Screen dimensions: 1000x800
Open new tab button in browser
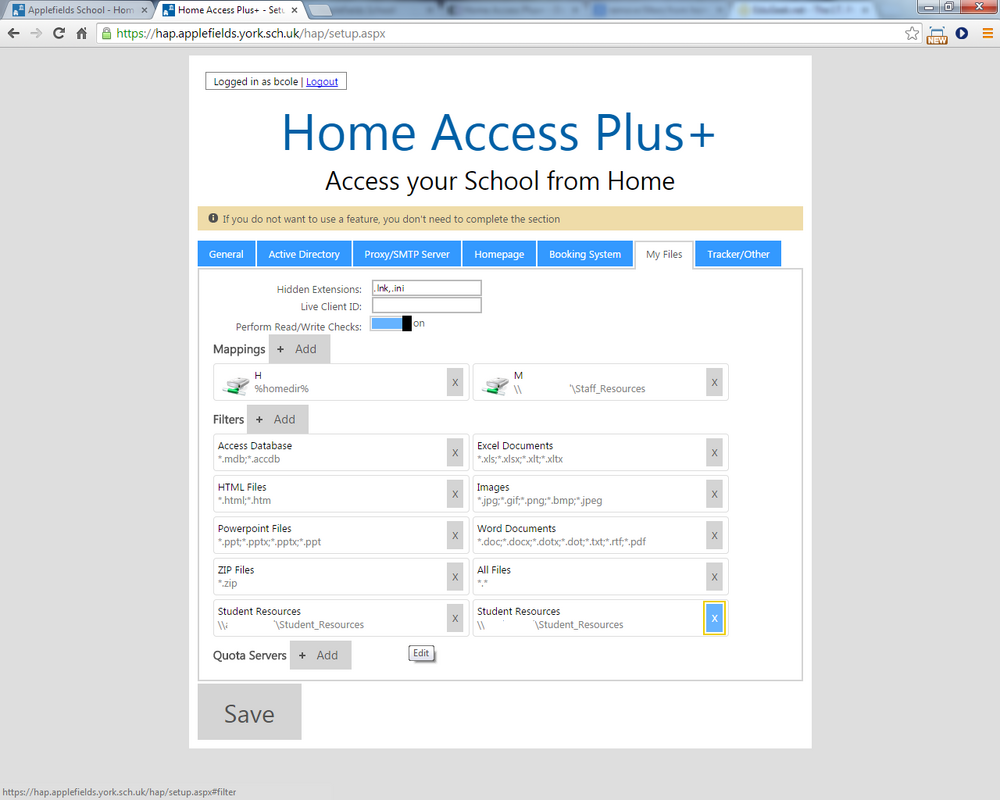point(320,10)
